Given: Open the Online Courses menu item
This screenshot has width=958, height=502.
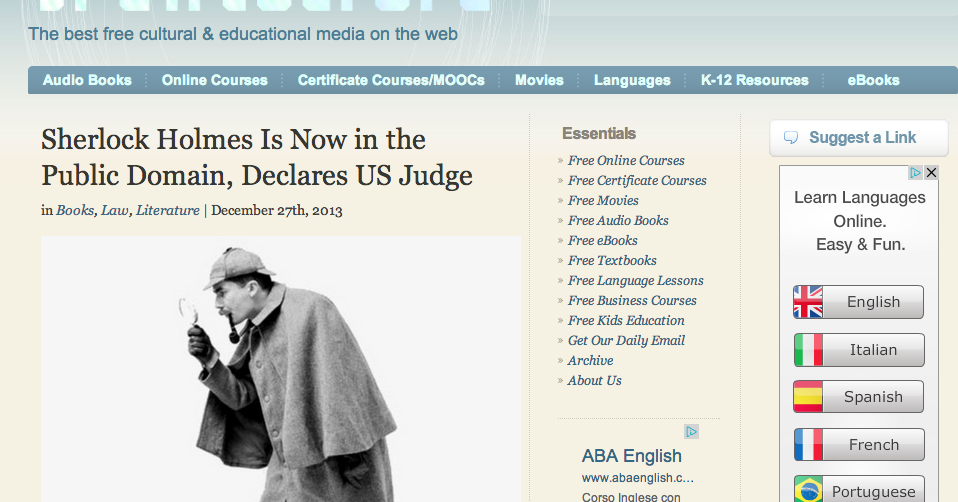Looking at the screenshot, I should coord(214,80).
